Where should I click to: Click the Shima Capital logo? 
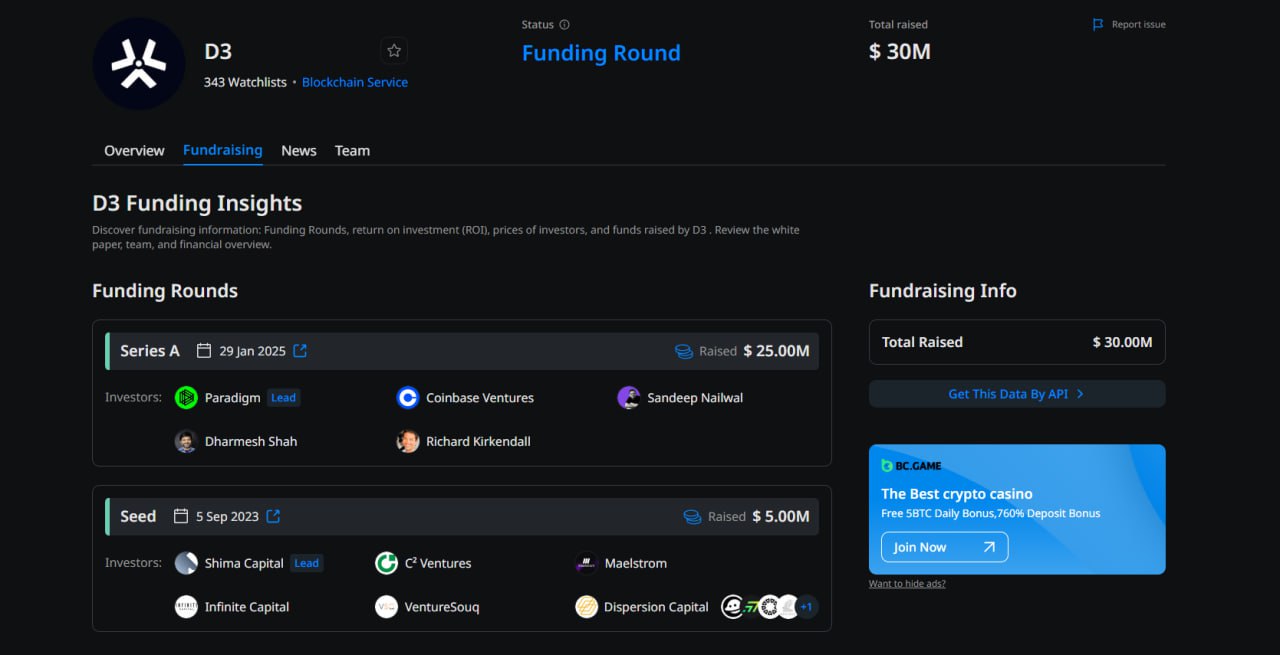186,563
